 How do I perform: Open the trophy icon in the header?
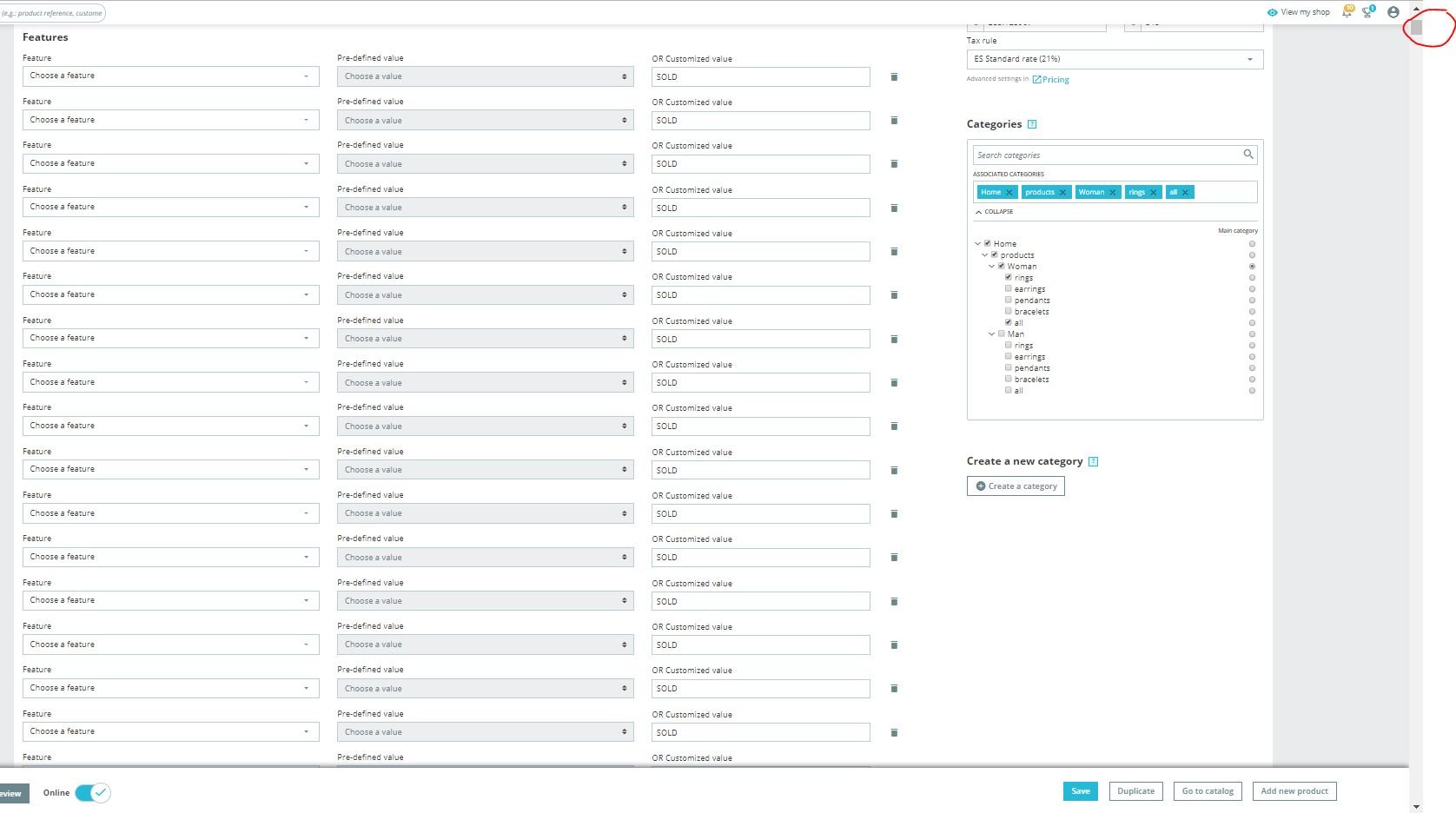coord(1368,11)
